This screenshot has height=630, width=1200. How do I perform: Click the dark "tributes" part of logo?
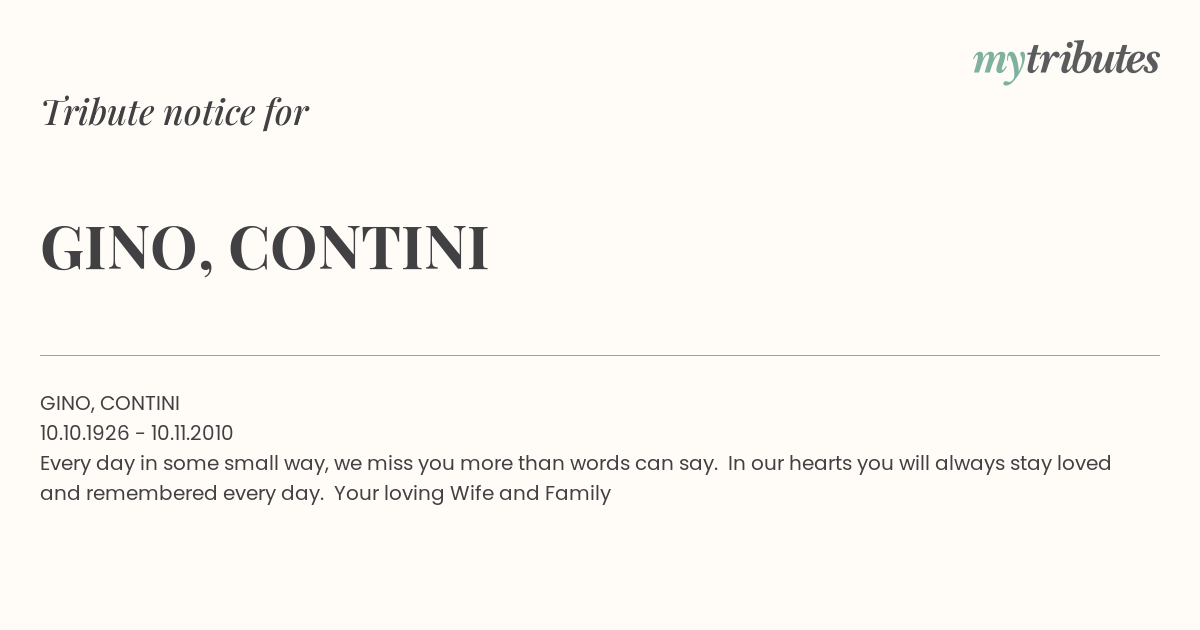(1093, 59)
